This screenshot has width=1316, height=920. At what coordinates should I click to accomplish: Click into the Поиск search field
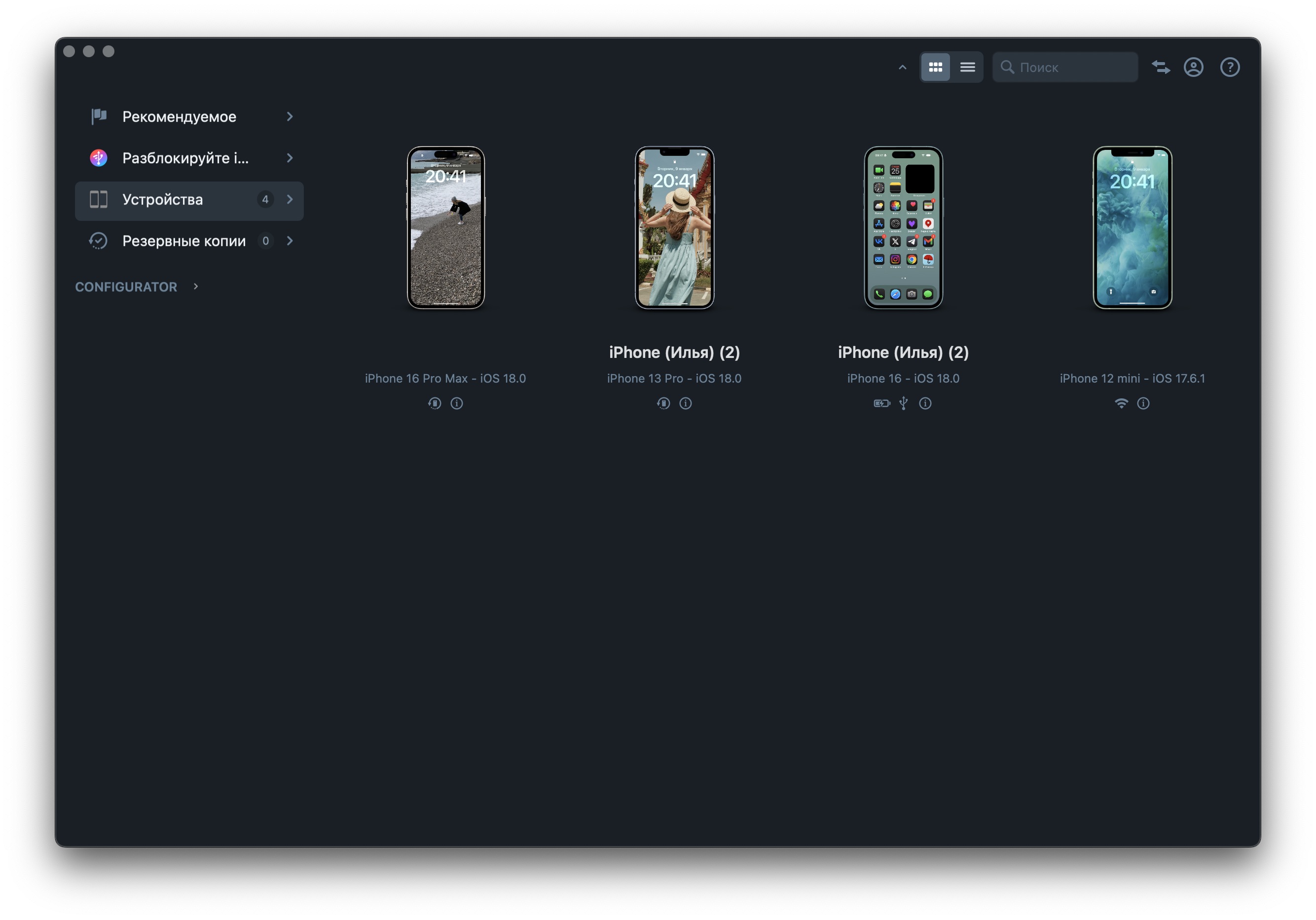click(x=1065, y=67)
